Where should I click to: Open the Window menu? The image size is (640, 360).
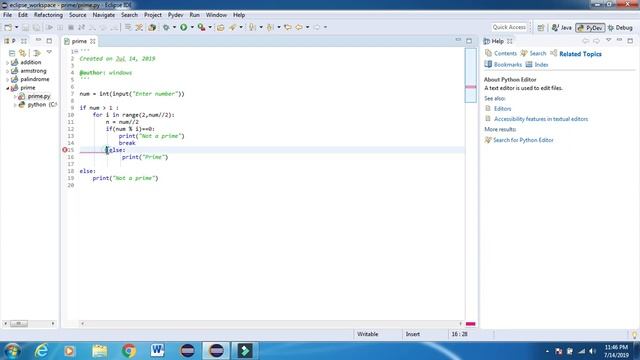(x=216, y=15)
